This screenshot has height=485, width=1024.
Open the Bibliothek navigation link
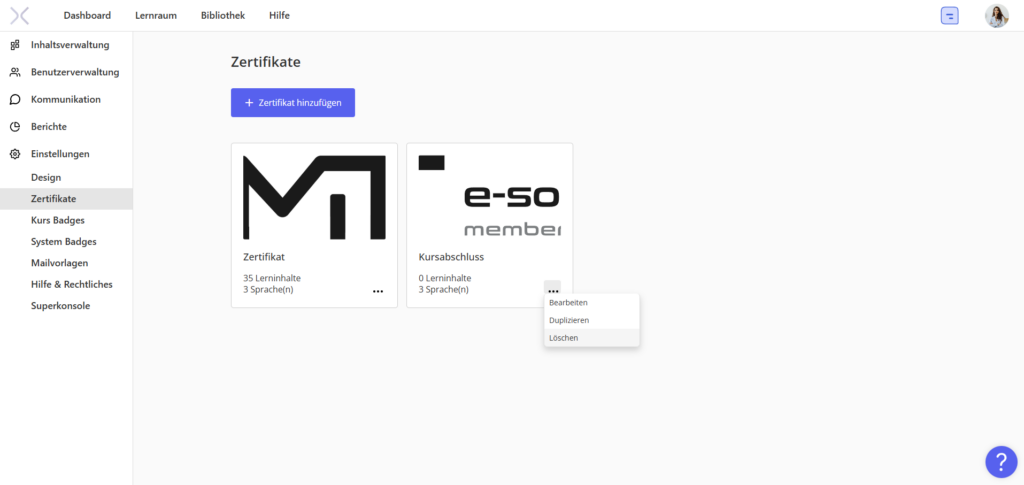tap(223, 16)
